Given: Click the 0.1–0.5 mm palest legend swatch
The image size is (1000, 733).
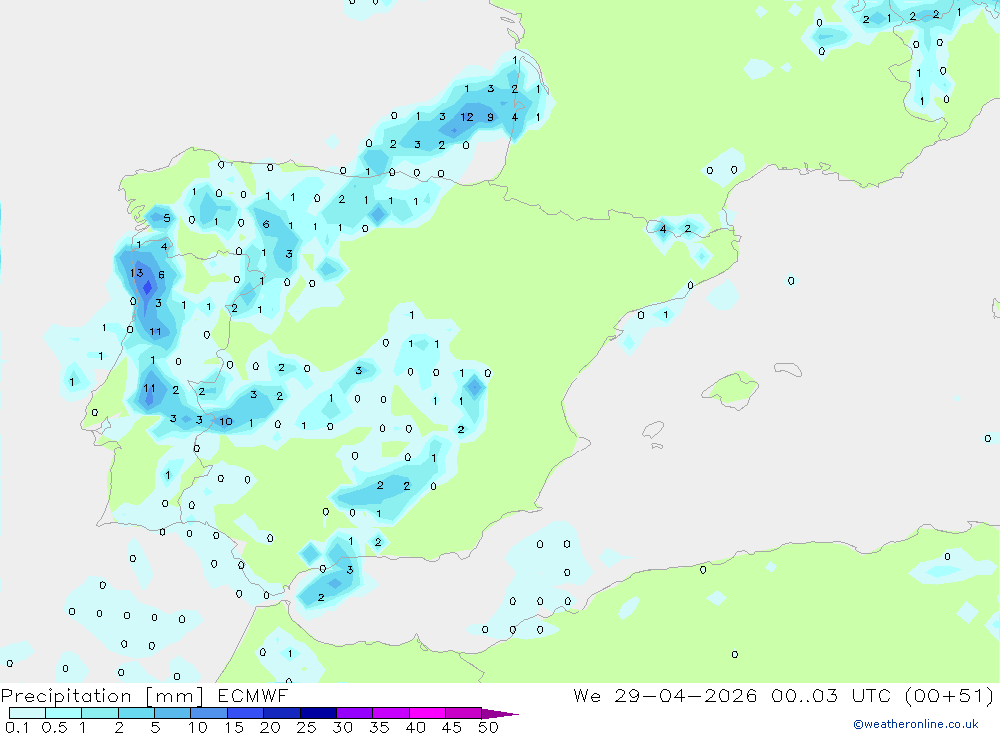Looking at the screenshot, I should pyautogui.click(x=27, y=713).
